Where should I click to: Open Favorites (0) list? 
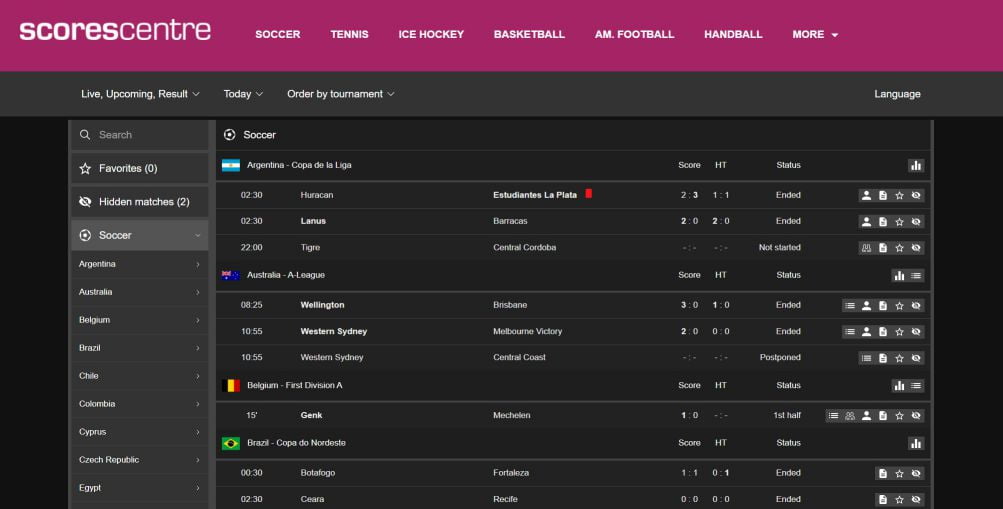139,168
